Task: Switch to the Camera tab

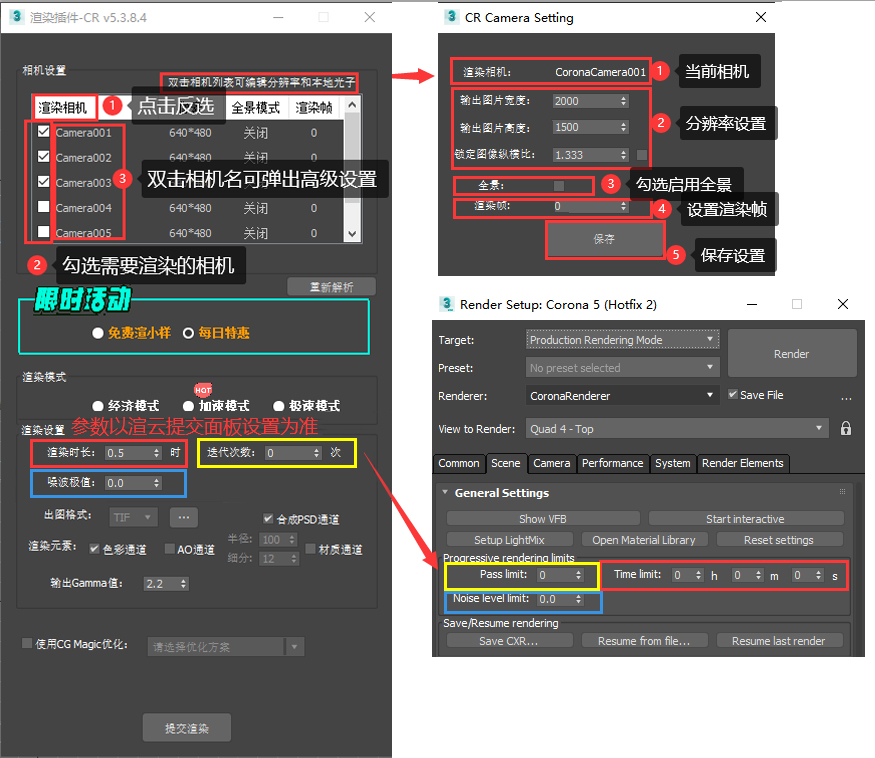Action: point(552,463)
